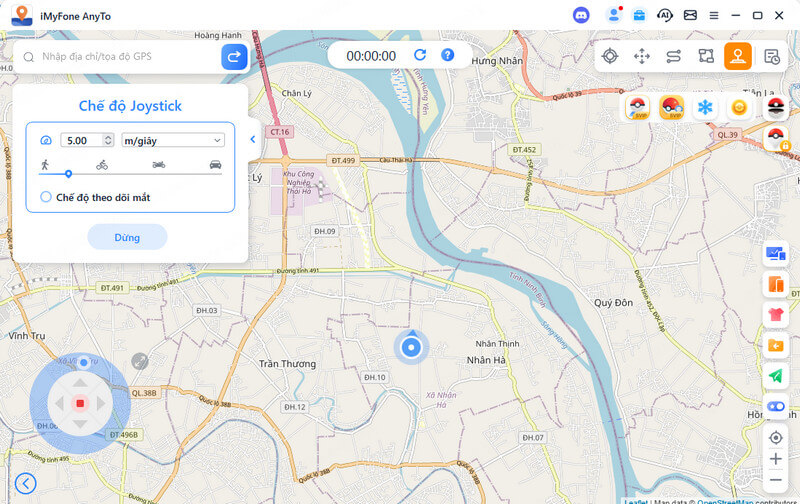Open the hamburger menu in title bar
Image resolution: width=800 pixels, height=504 pixels.
[x=714, y=15]
